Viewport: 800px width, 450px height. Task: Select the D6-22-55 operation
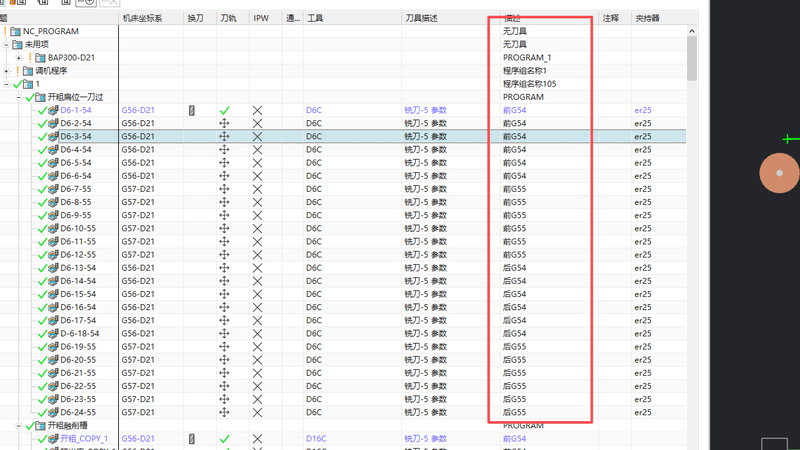click(78, 386)
